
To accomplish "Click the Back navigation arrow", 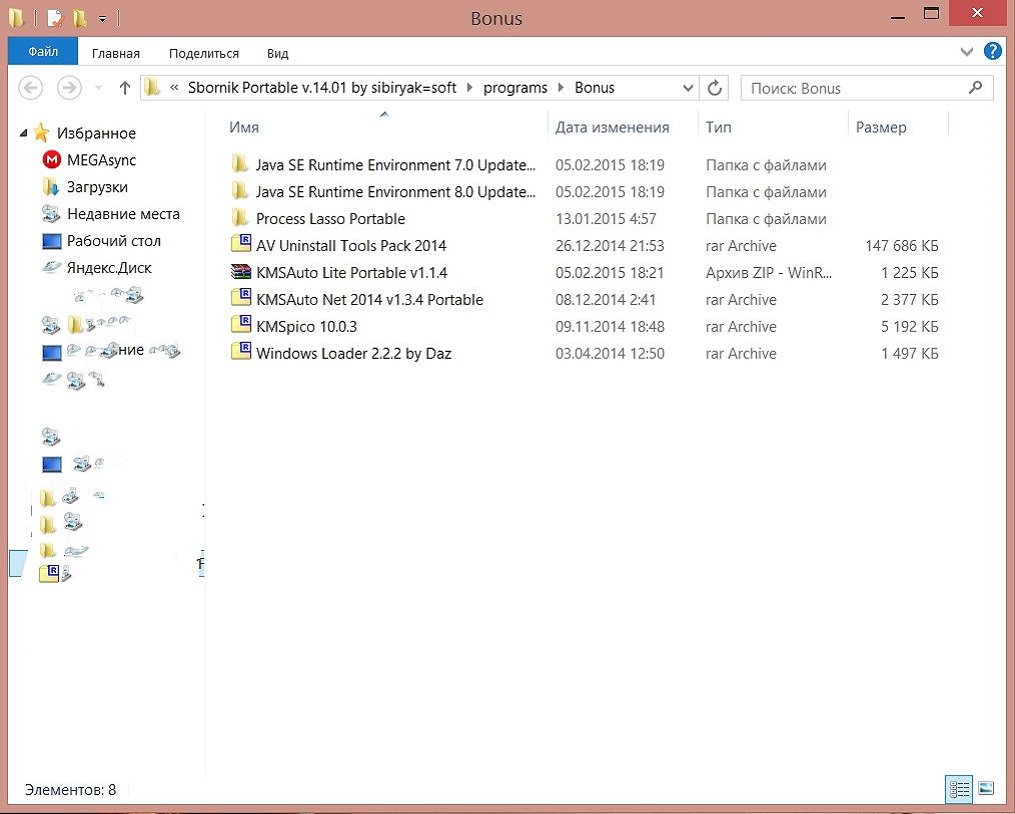I will coord(30,87).
